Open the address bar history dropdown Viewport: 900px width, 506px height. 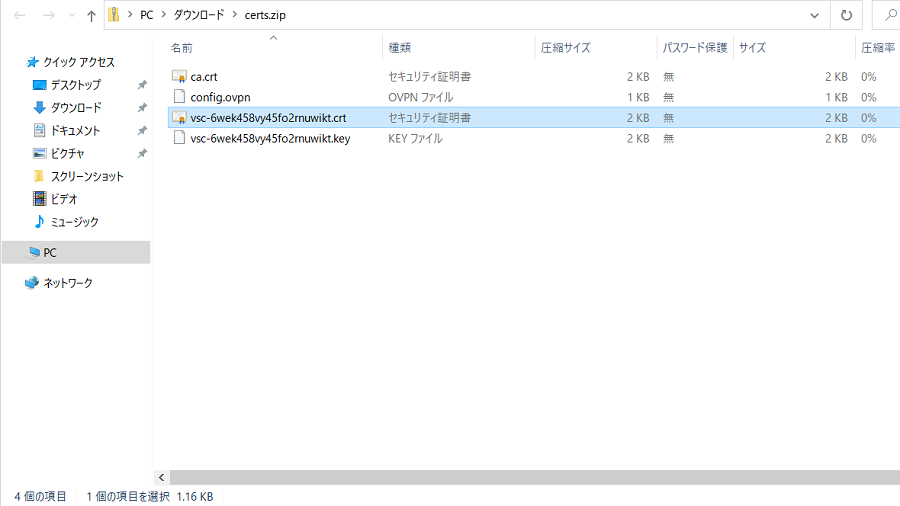814,15
